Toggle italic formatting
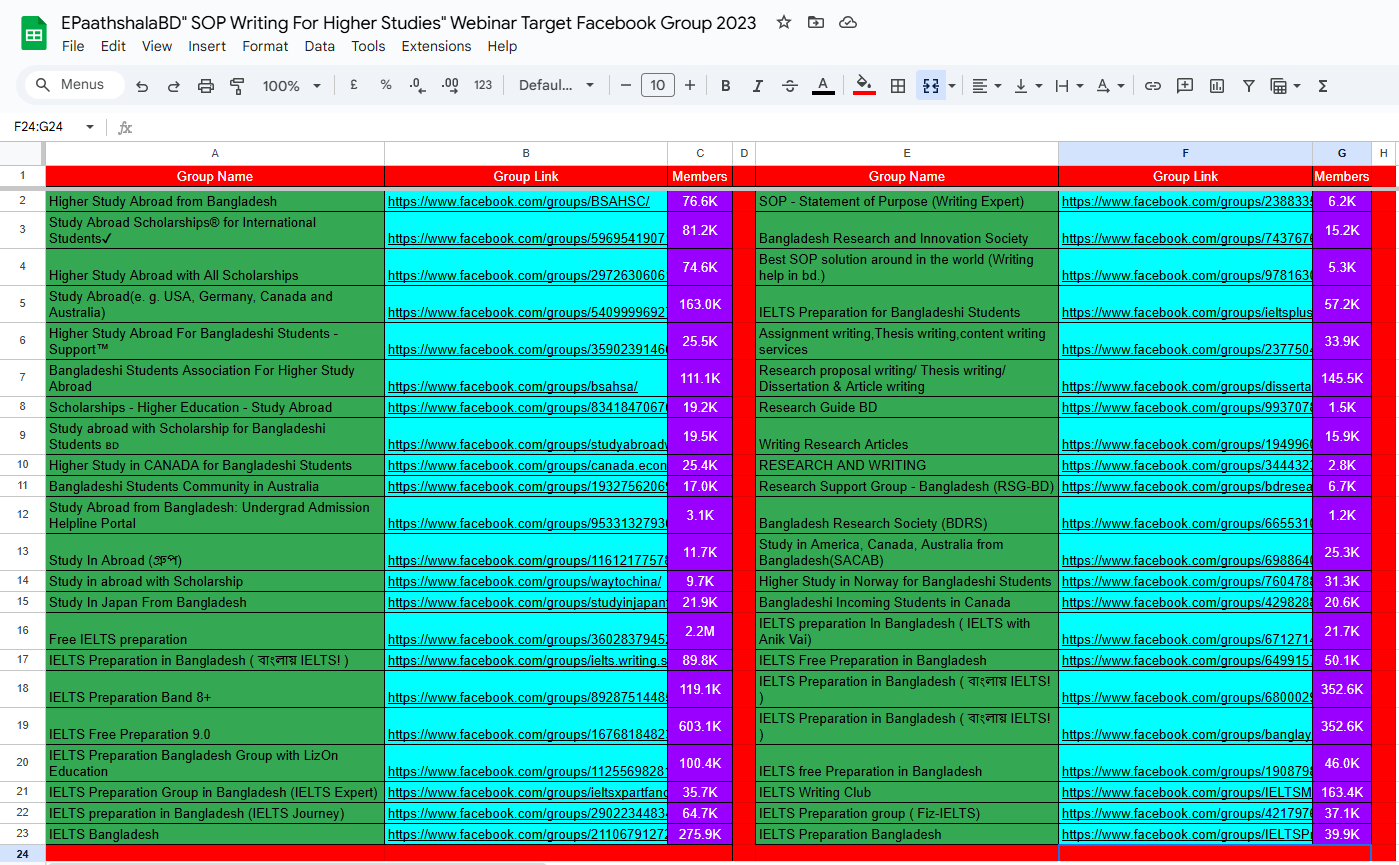1399x865 pixels. [x=758, y=86]
